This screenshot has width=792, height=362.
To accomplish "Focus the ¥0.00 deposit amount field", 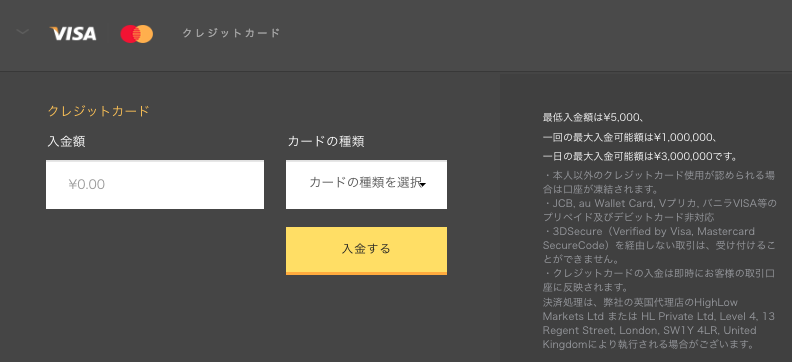I will pyautogui.click(x=155, y=184).
